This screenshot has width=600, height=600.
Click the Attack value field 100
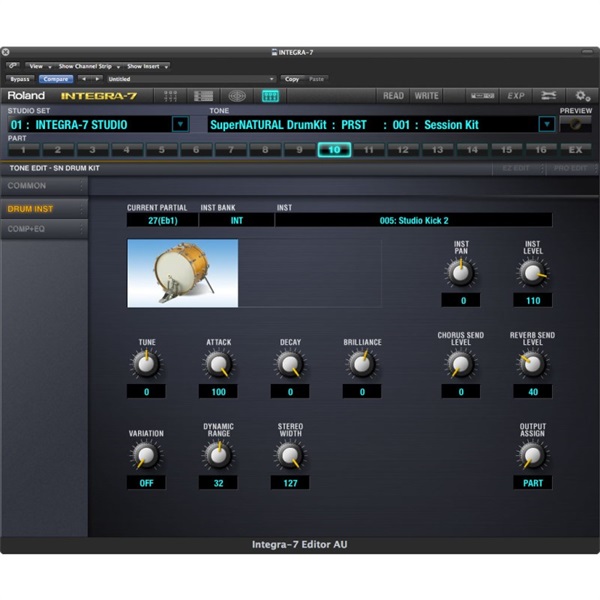click(x=218, y=392)
